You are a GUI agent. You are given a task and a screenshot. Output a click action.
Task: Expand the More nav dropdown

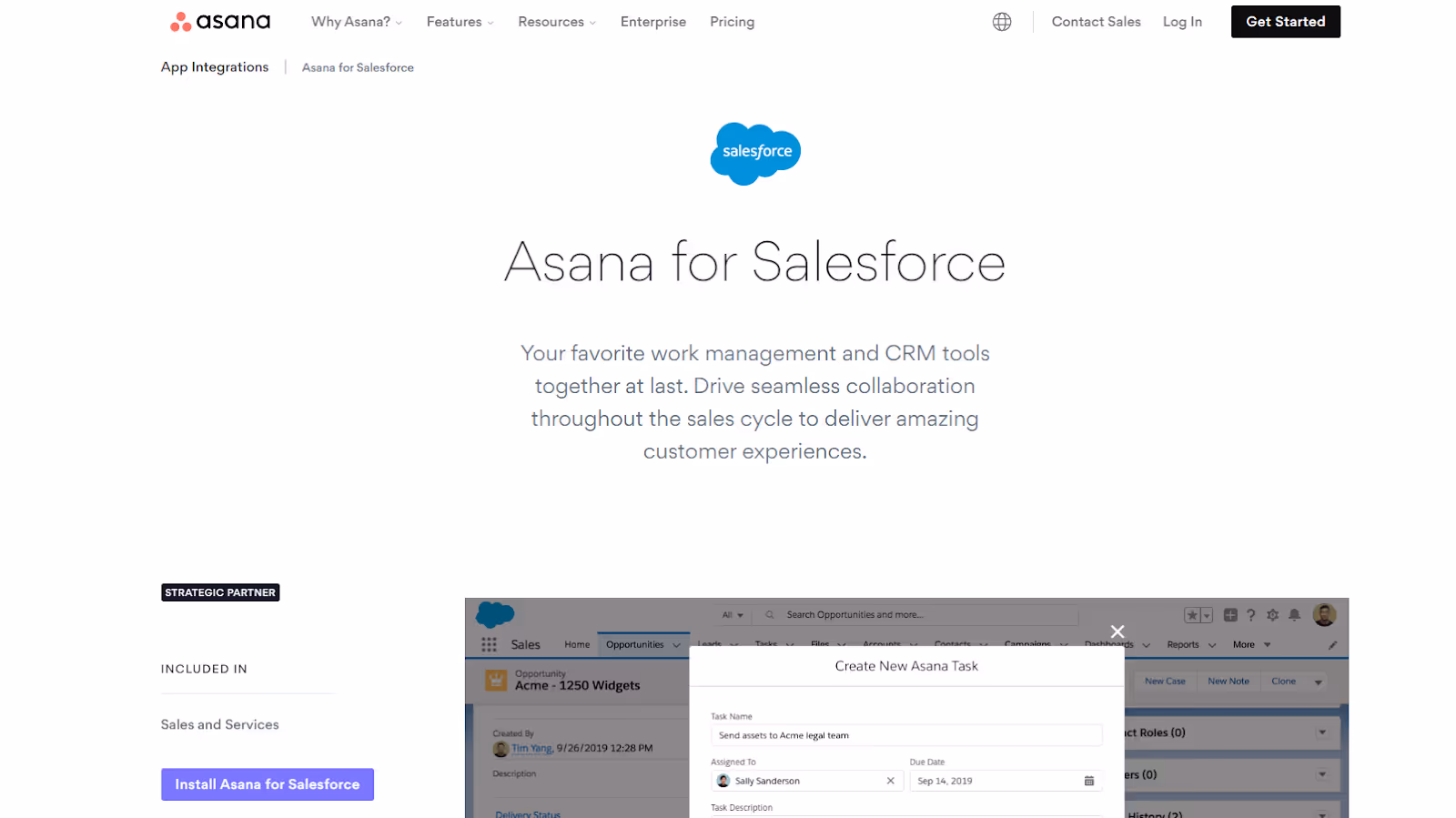click(1252, 645)
